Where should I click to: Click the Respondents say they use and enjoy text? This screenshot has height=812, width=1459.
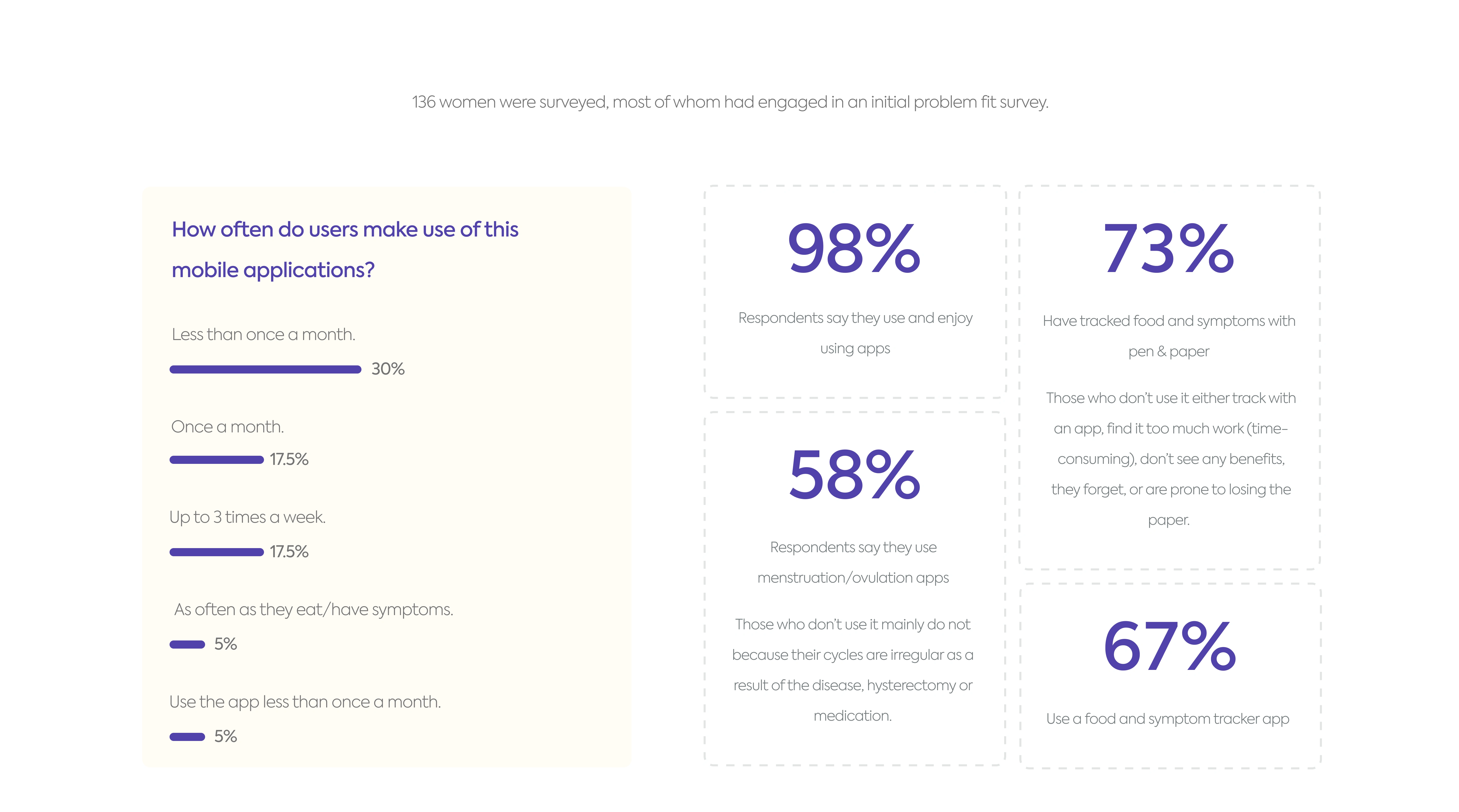point(855,333)
